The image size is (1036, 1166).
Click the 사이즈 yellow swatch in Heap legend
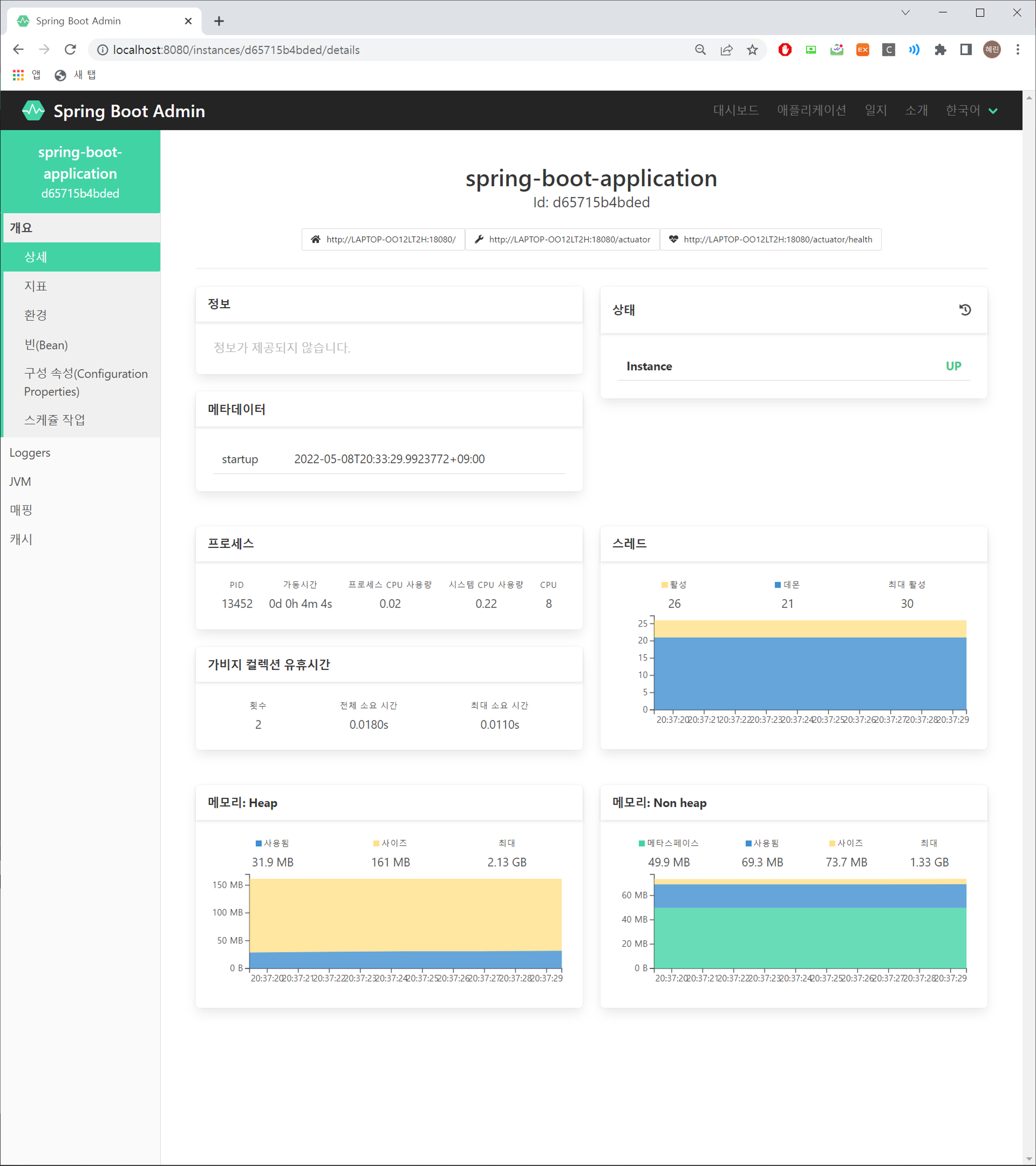click(376, 843)
